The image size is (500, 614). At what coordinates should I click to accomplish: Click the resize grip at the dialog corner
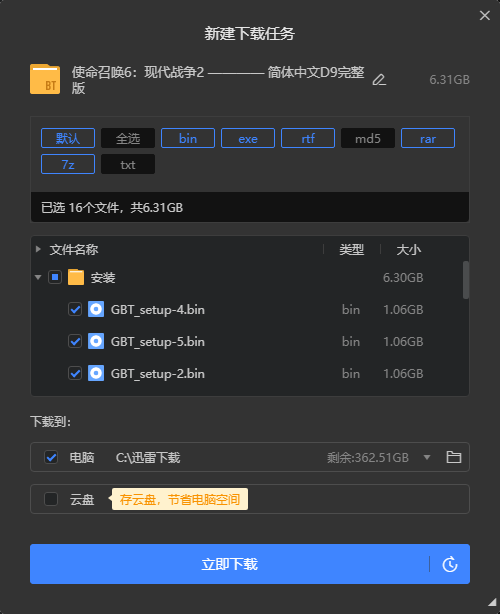tap(492, 602)
